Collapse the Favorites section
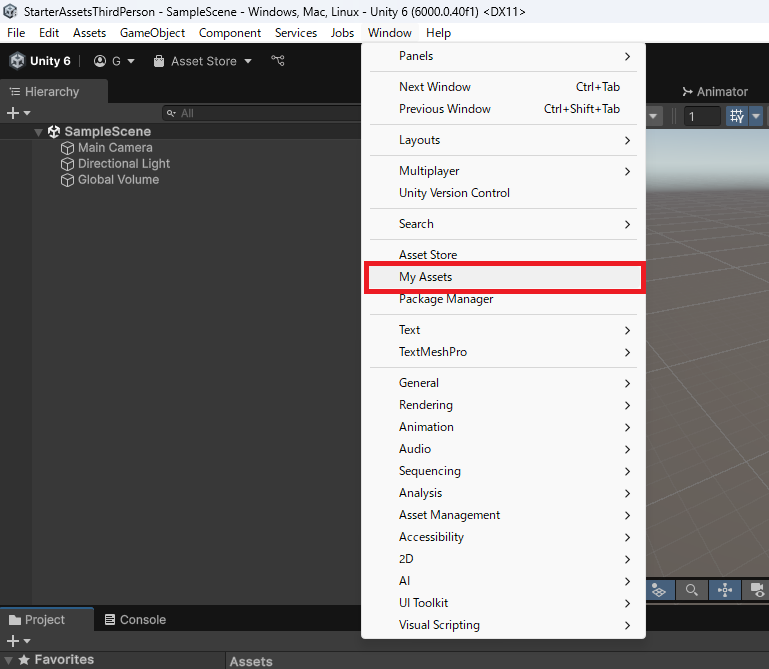Viewport: 769px width, 669px height. click(8, 660)
